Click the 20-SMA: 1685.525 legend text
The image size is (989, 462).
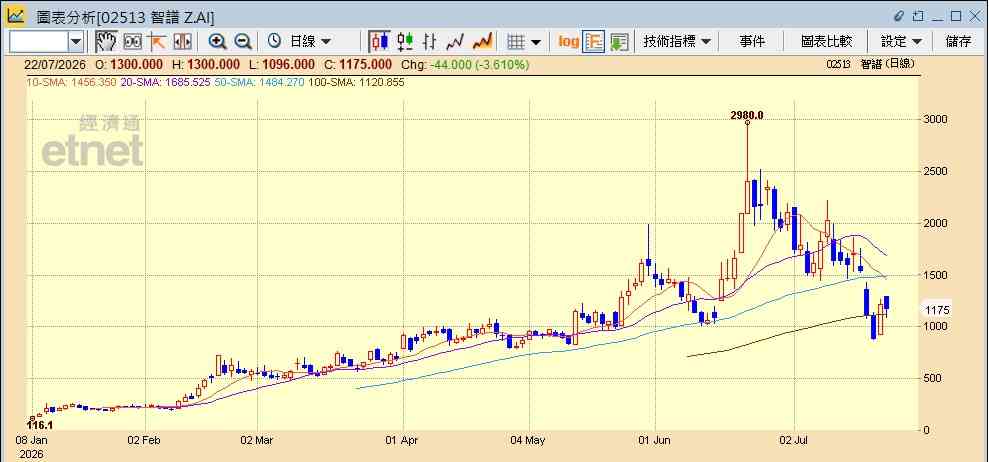coord(165,82)
